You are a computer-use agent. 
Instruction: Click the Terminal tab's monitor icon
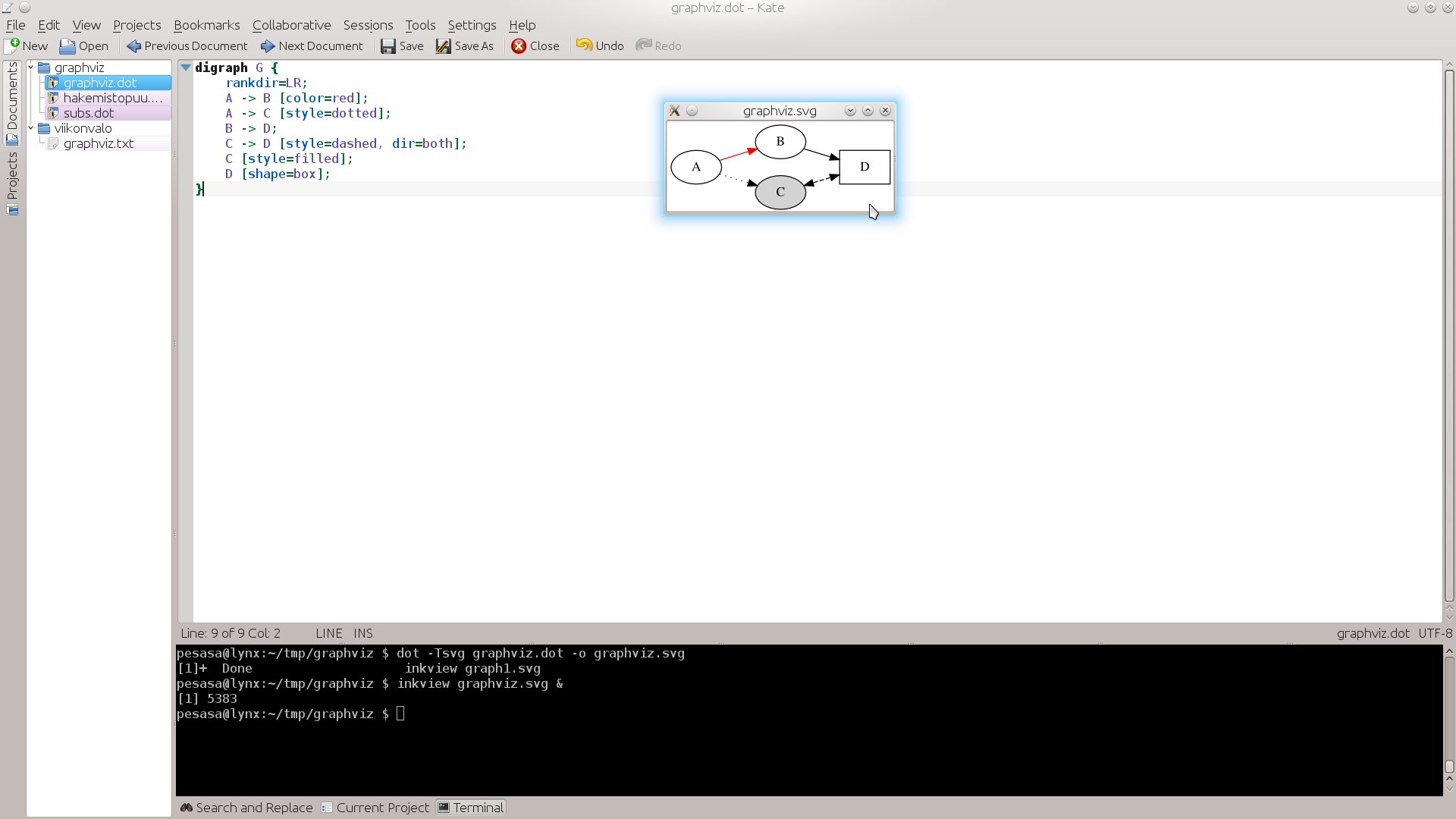444,808
